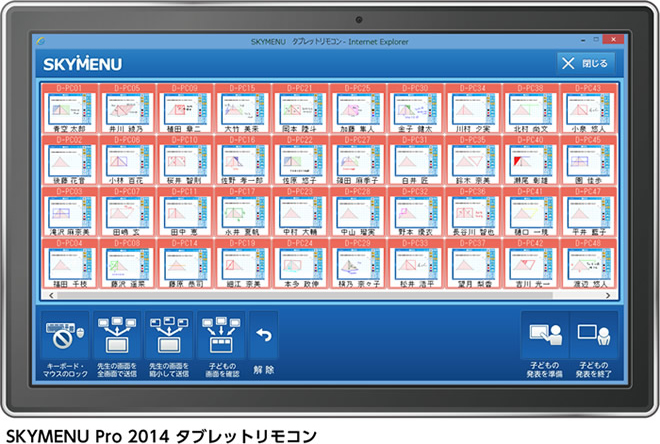Screen dimensions: 660x444
Task: Select student screen D-PC01
Action: click(69, 108)
